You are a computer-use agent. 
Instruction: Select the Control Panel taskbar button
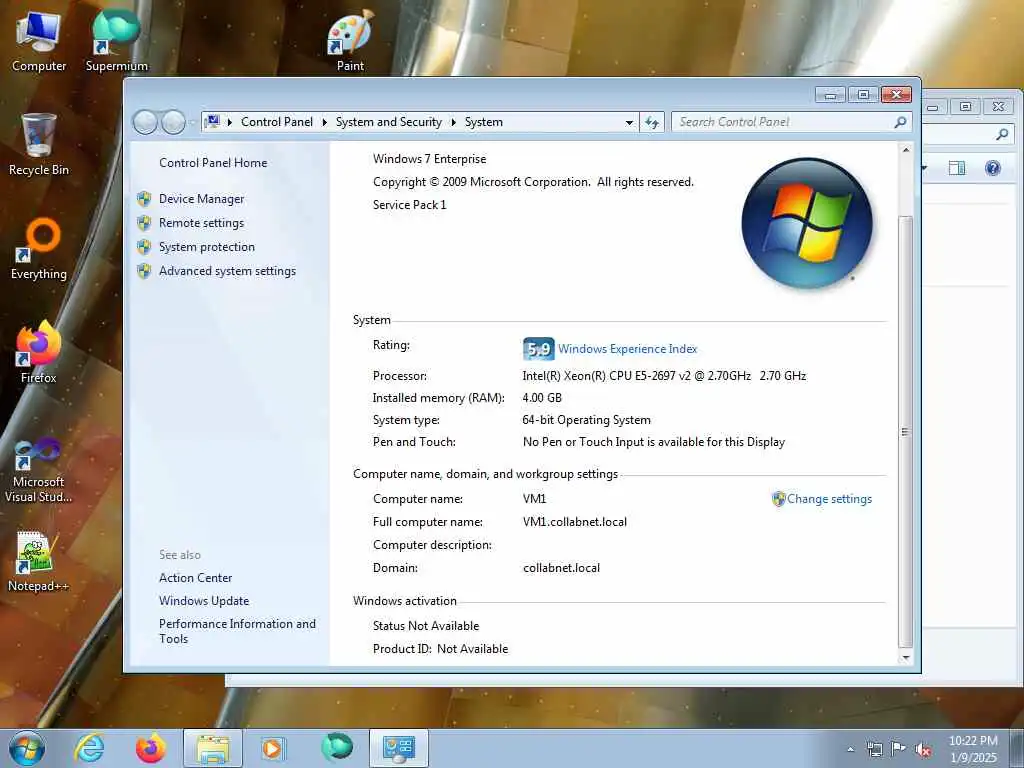(399, 748)
